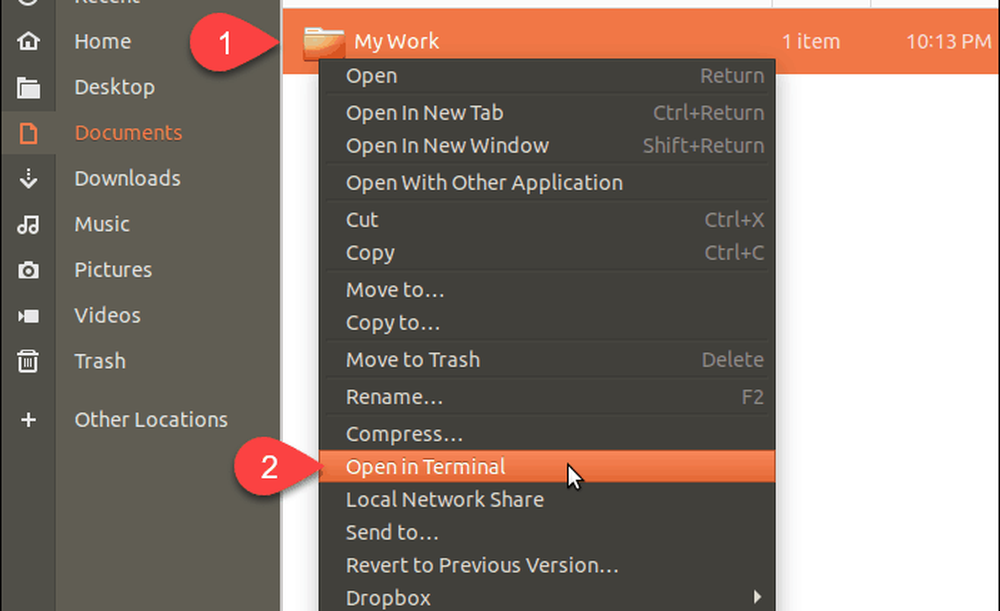Click the plus icon for Other Locations

pyautogui.click(x=29, y=420)
